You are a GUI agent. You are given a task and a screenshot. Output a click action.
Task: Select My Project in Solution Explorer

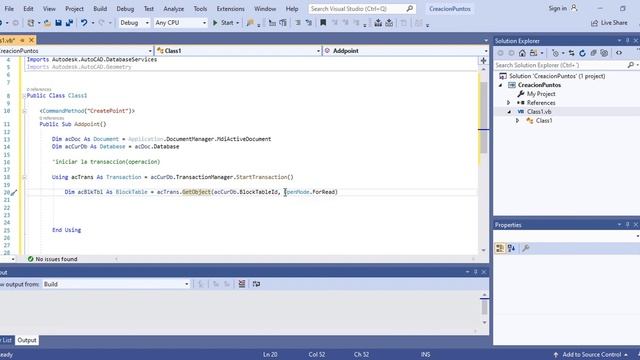click(541, 94)
